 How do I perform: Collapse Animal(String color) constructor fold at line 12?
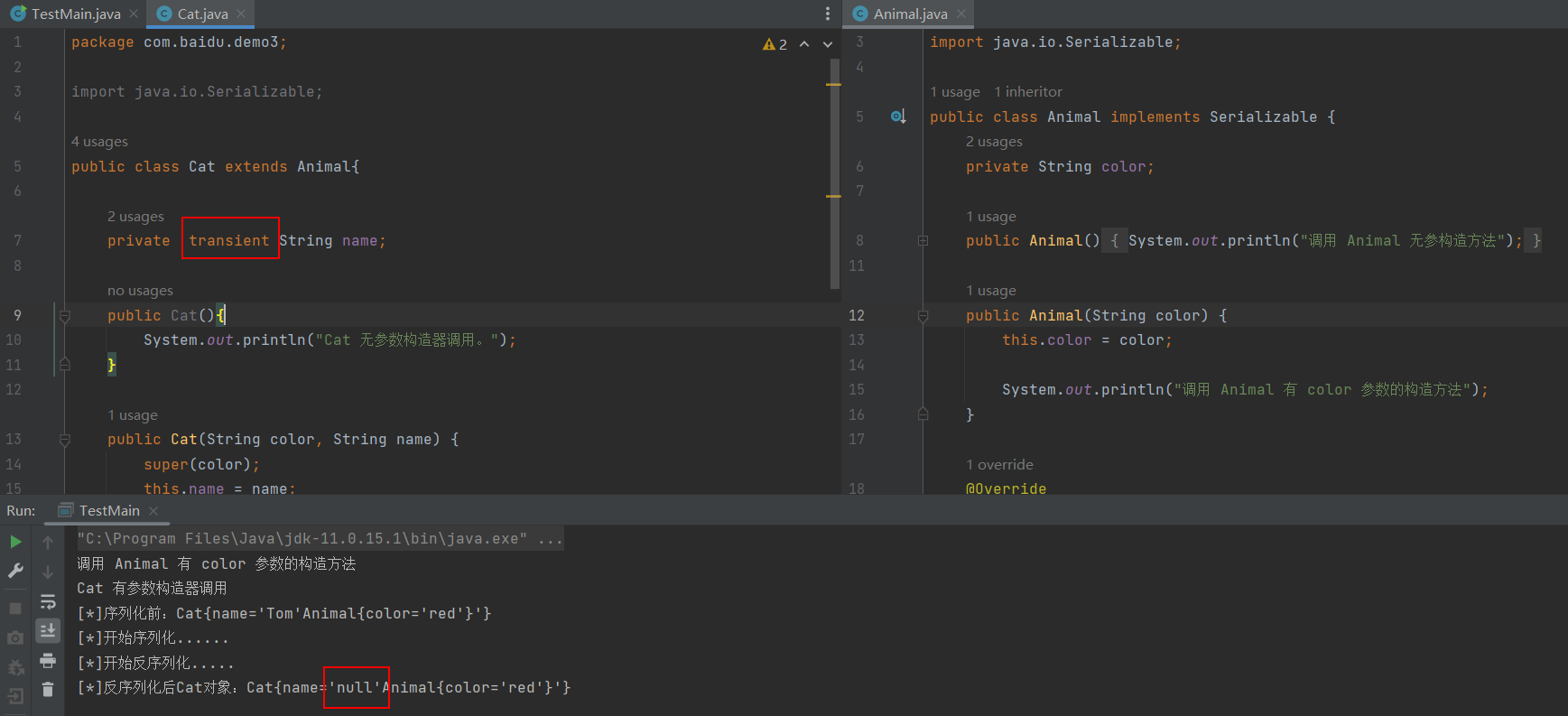click(x=923, y=316)
